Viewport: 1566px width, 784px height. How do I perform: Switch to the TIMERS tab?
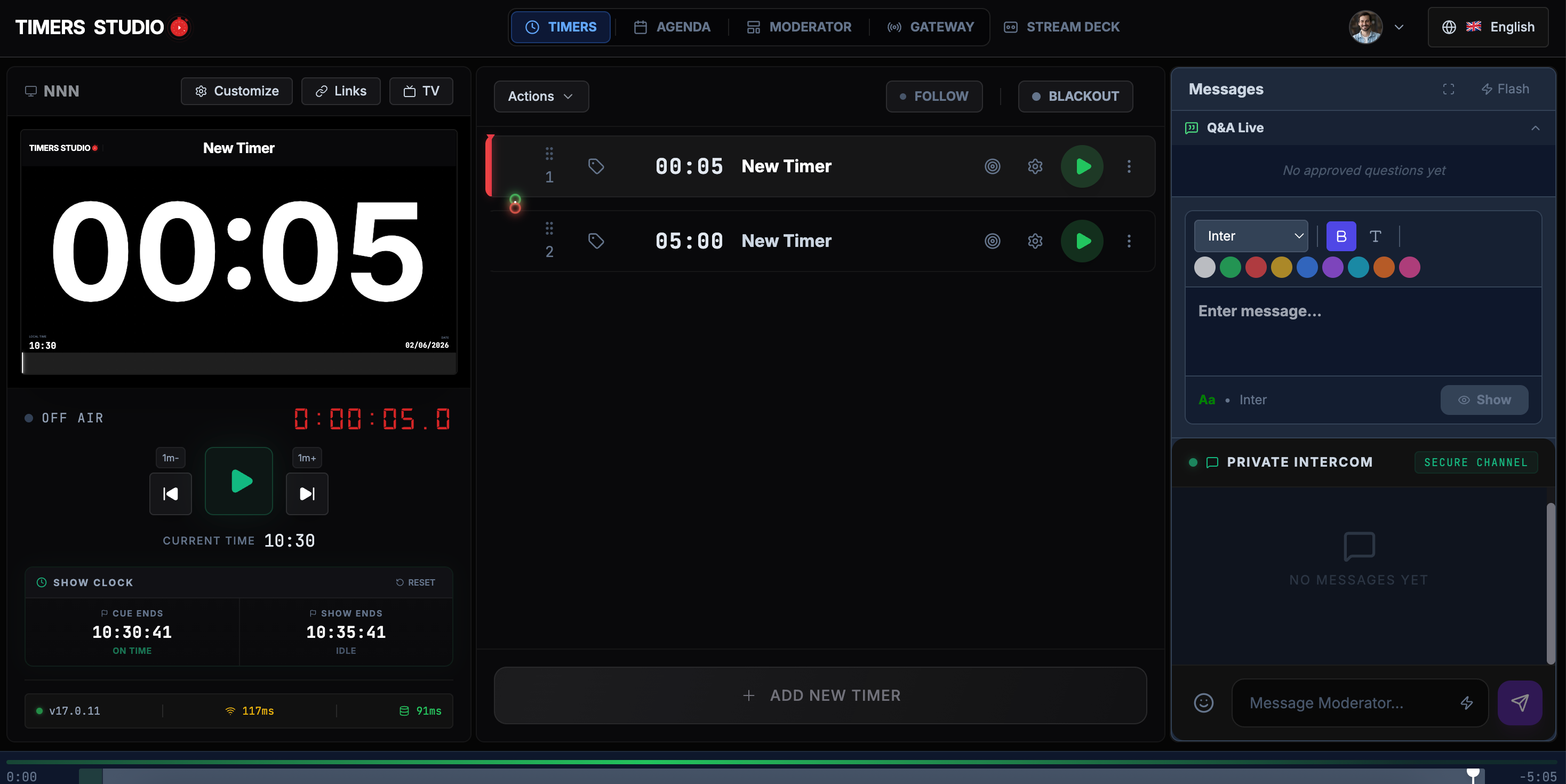tap(561, 27)
